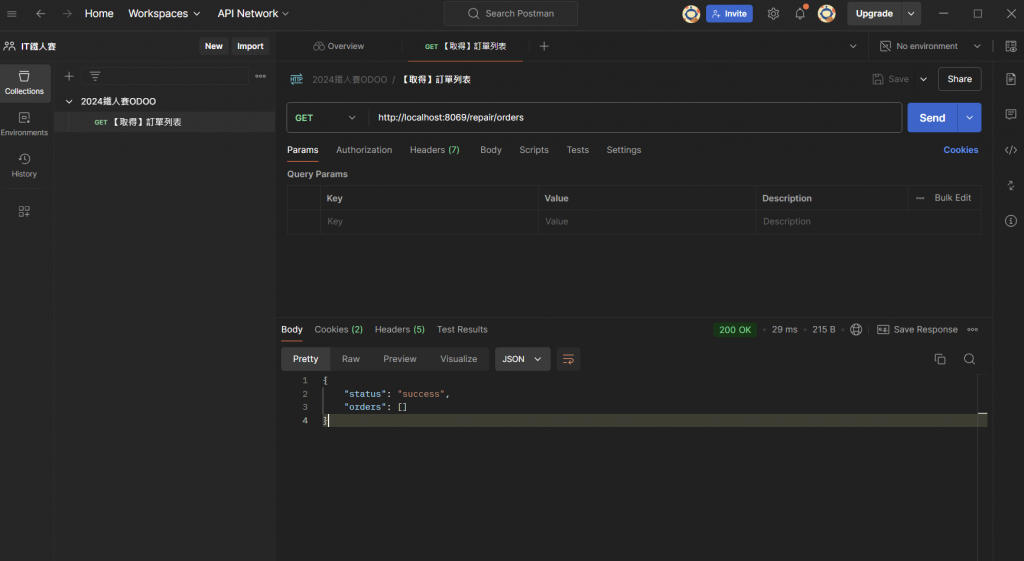Focus the Search Postman field

[x=511, y=14]
